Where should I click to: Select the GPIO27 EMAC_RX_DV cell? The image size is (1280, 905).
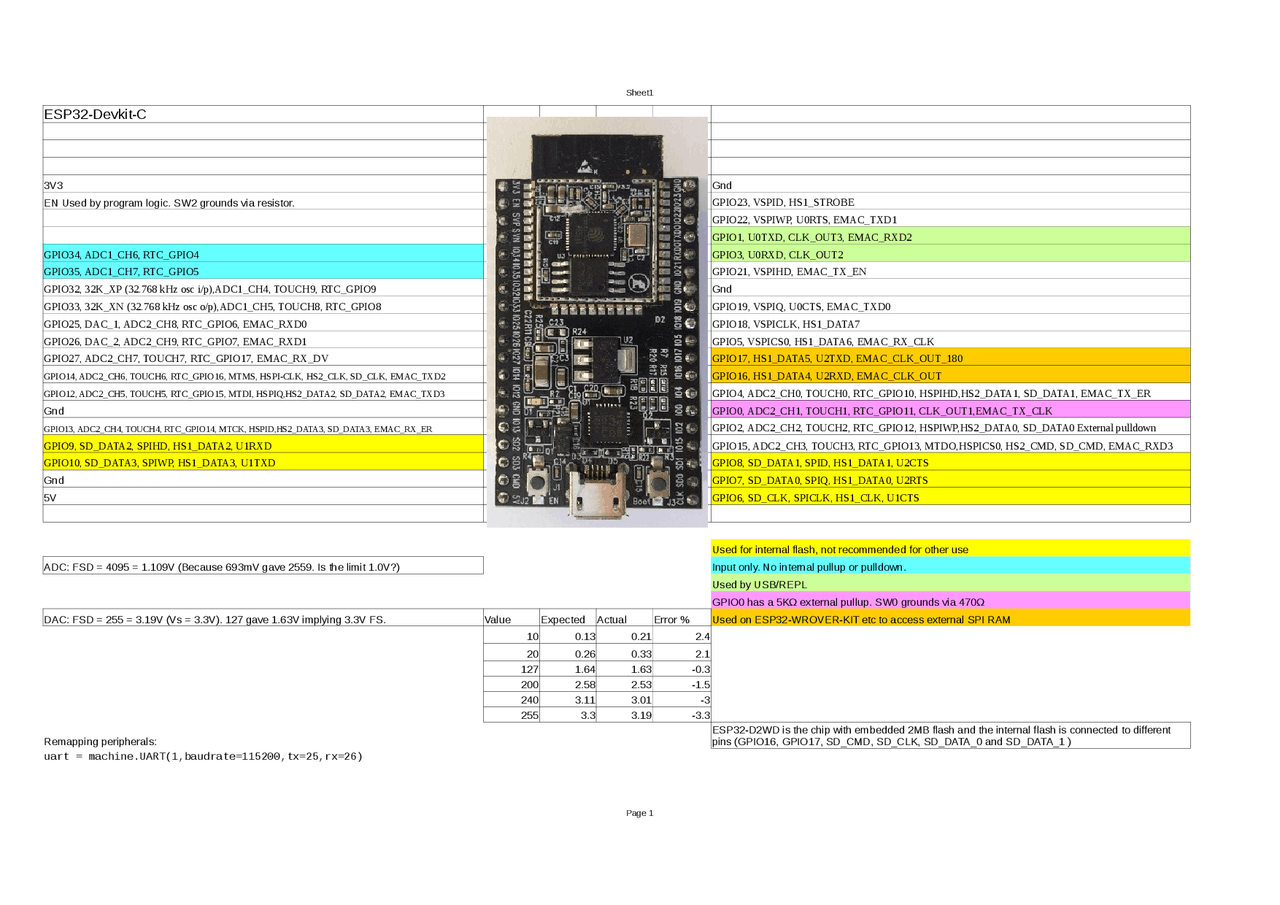(263, 358)
